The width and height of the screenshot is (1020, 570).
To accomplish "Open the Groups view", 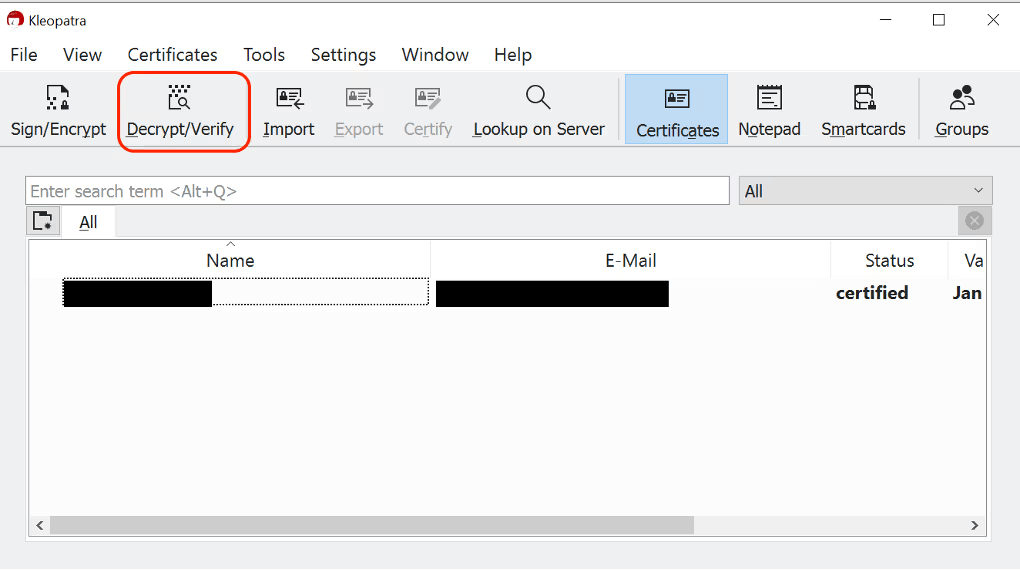I will tap(961, 111).
